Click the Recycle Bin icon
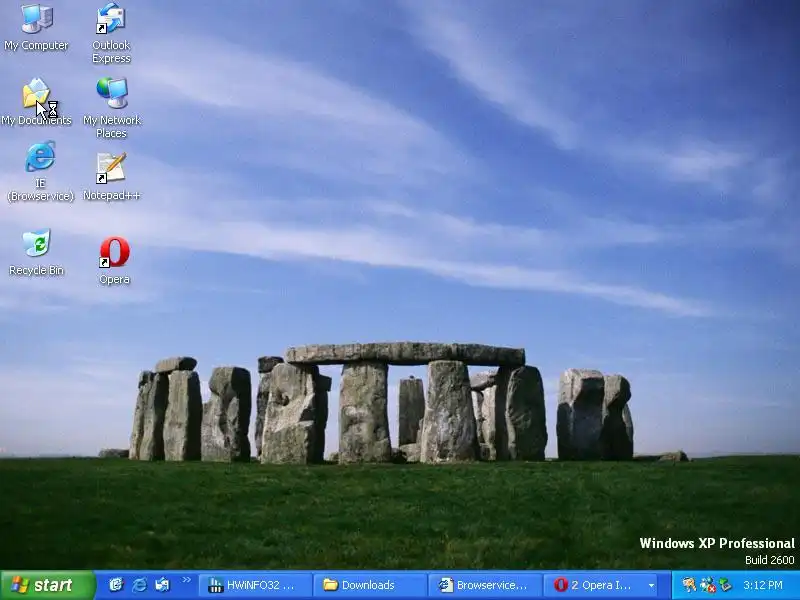 [x=36, y=252]
